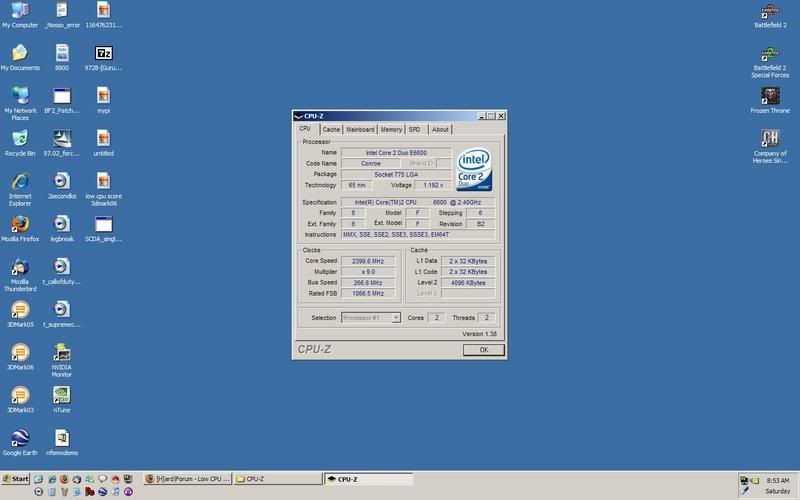Click the Voltage 1.192 v value

(x=433, y=185)
